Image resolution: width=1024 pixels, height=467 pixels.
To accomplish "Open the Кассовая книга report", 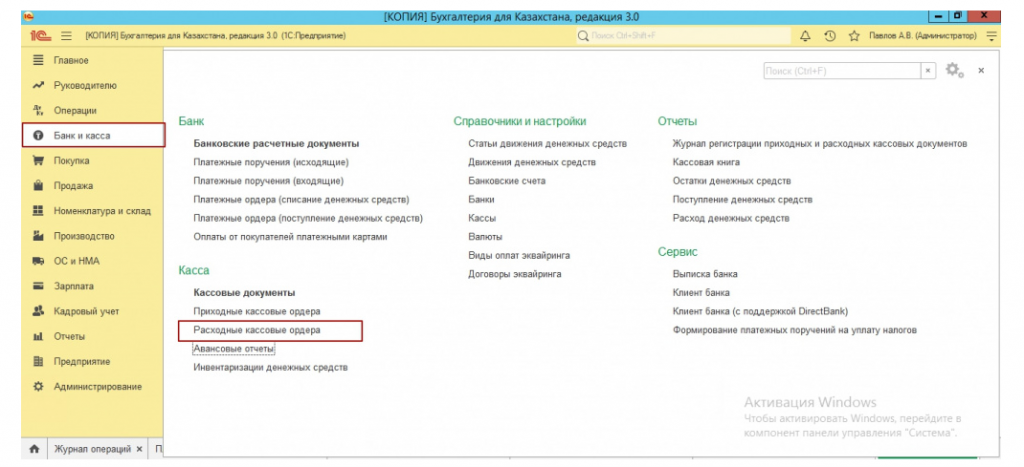I will tap(706, 162).
